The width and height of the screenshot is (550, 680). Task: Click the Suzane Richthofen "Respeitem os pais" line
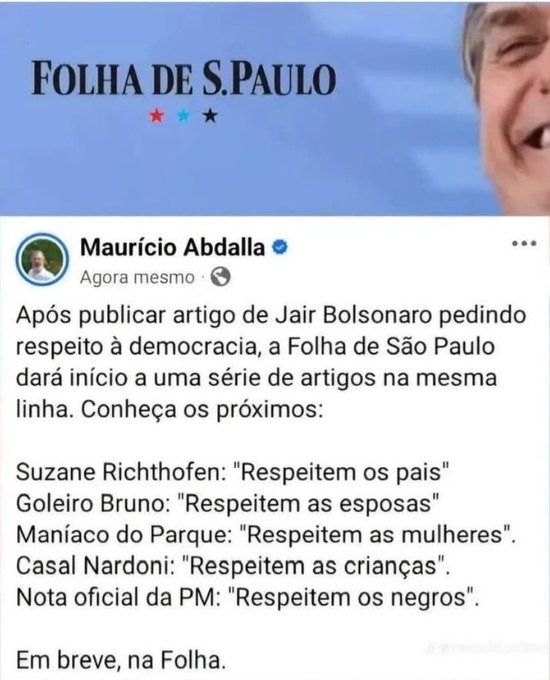click(x=232, y=472)
